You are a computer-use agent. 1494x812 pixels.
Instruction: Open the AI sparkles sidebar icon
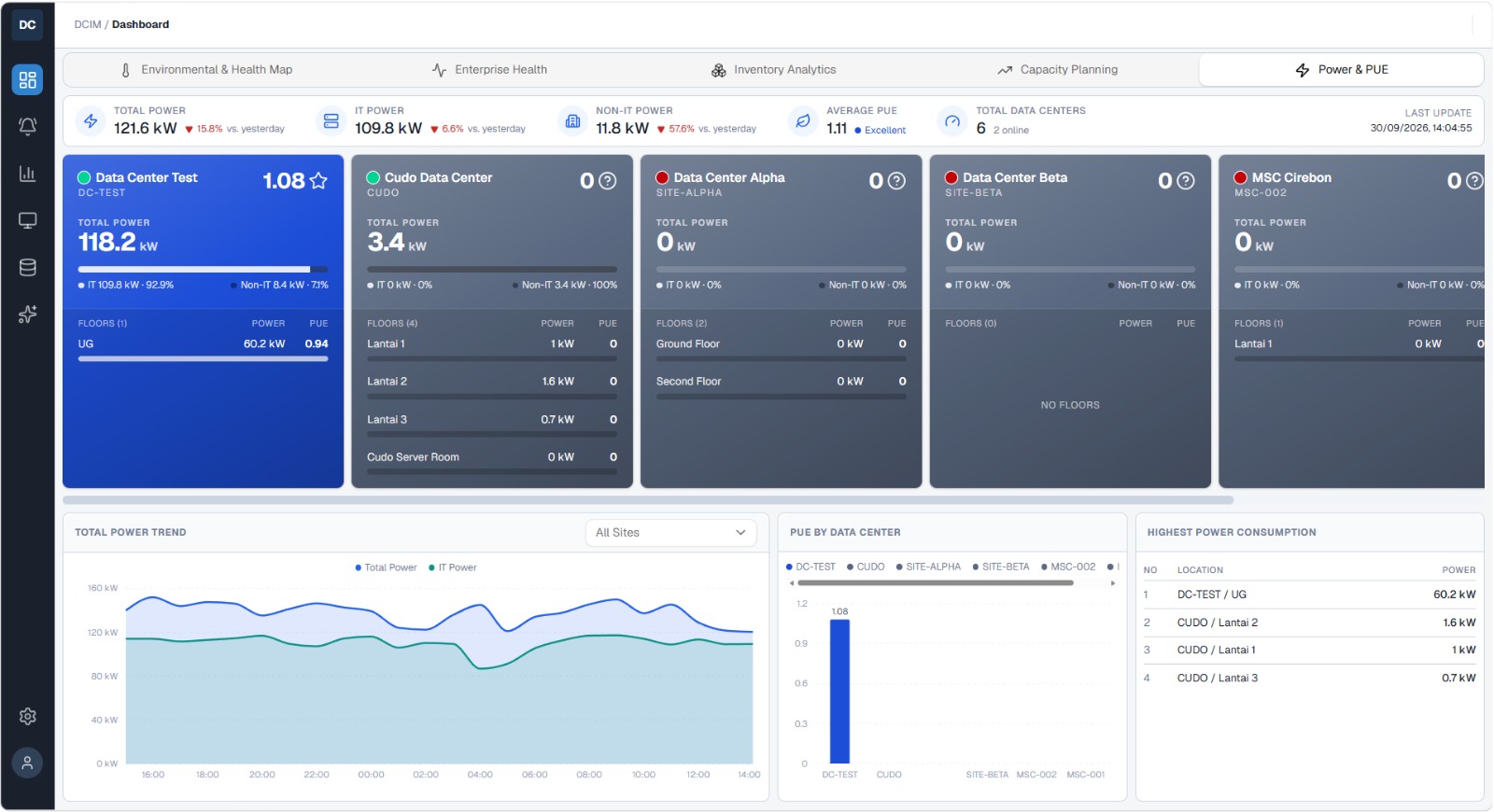point(28,315)
